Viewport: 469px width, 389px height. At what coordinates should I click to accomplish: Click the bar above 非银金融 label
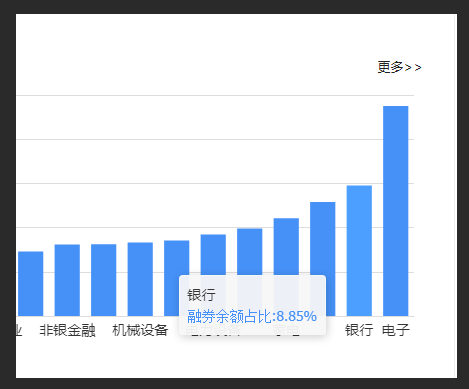coord(67,280)
